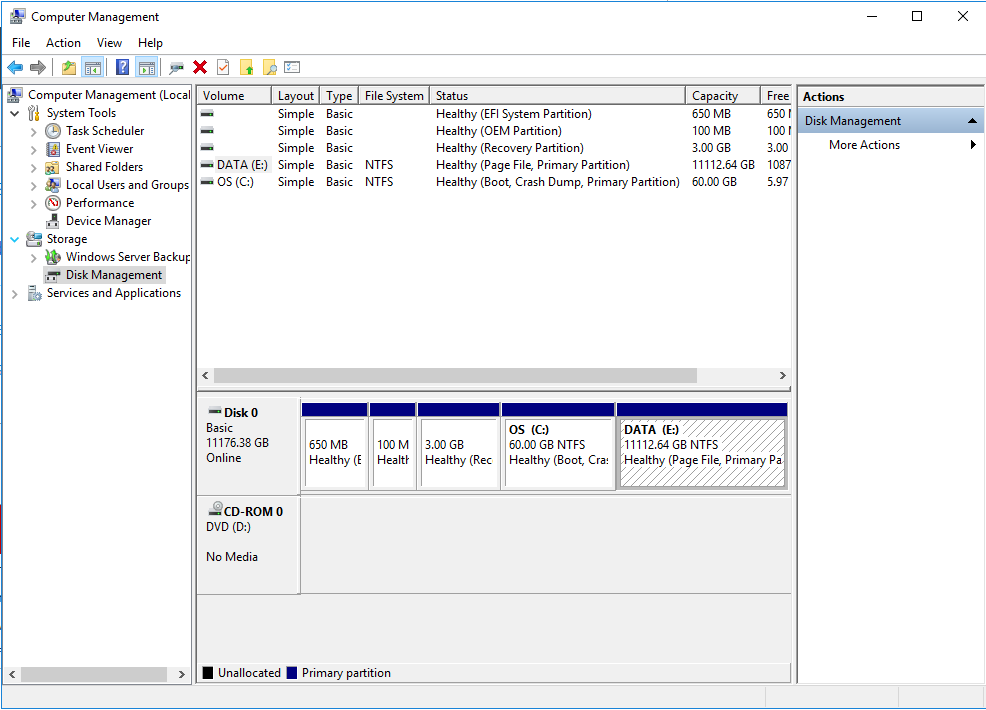Click the Windows Server Backup icon
986x710 pixels.
click(x=53, y=257)
